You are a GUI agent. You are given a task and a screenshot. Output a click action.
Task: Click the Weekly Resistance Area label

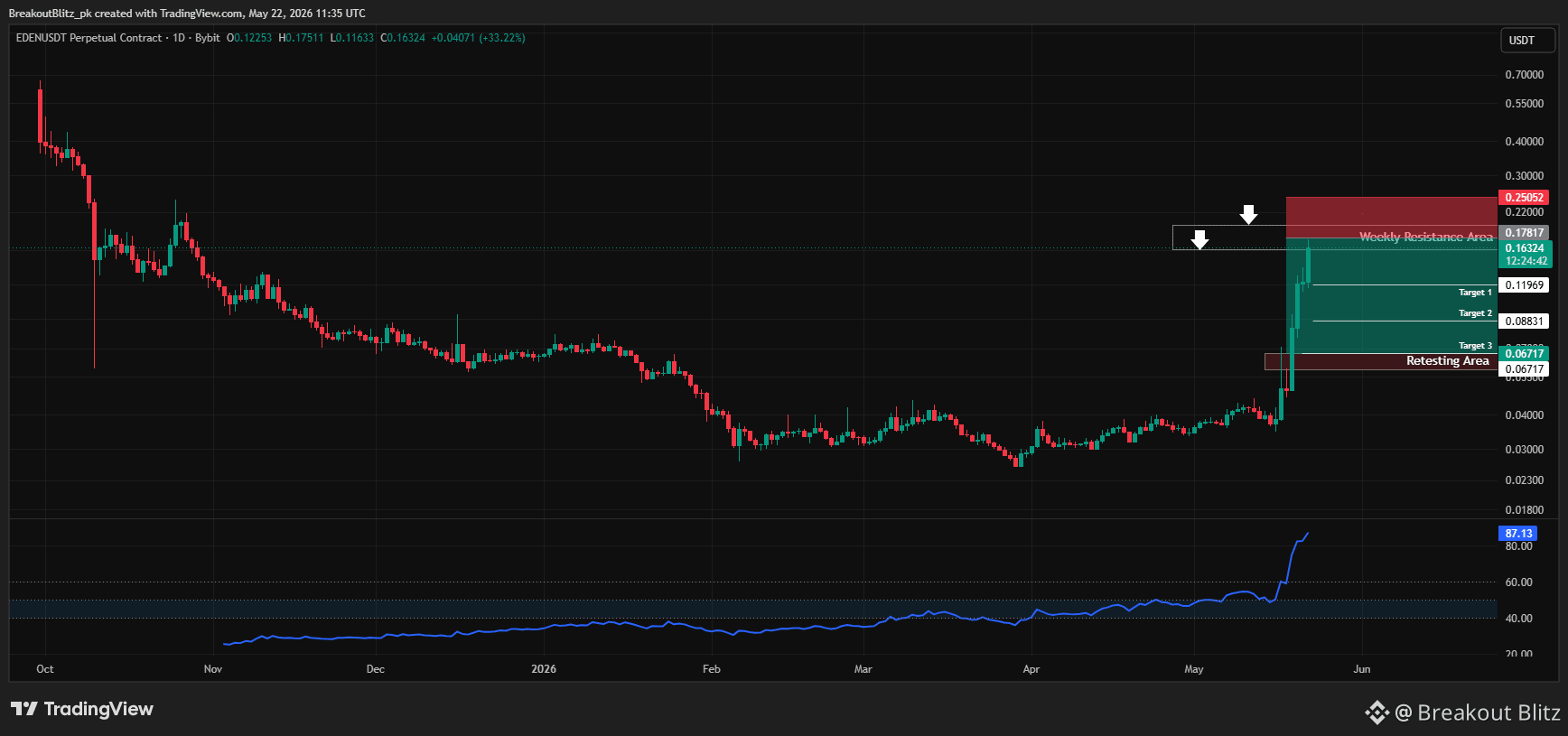(x=1426, y=238)
